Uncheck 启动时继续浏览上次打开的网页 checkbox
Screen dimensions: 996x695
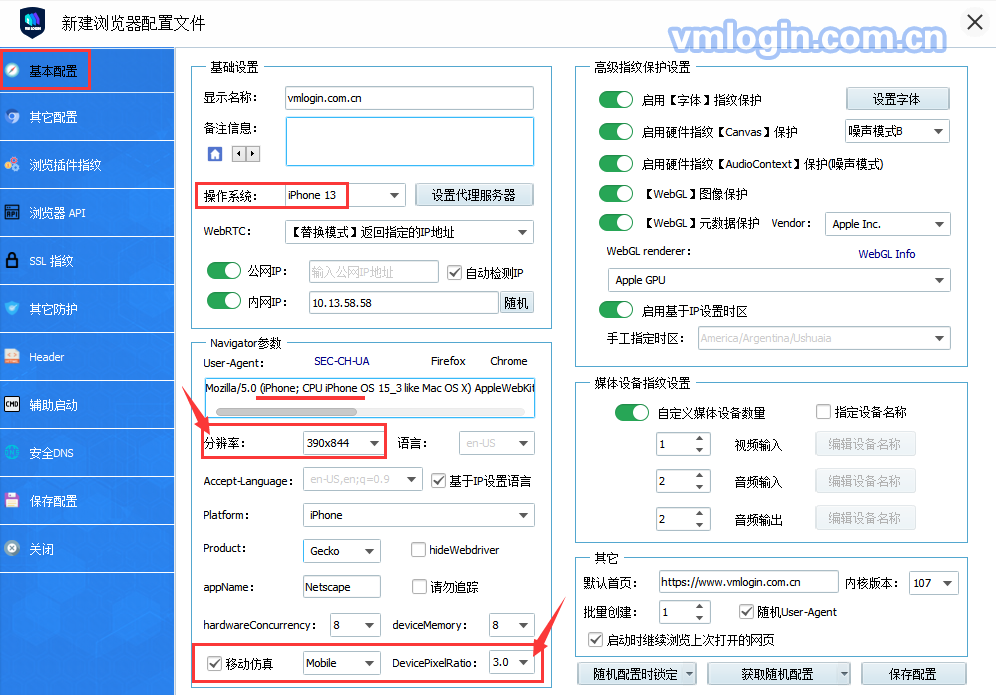click(595, 639)
